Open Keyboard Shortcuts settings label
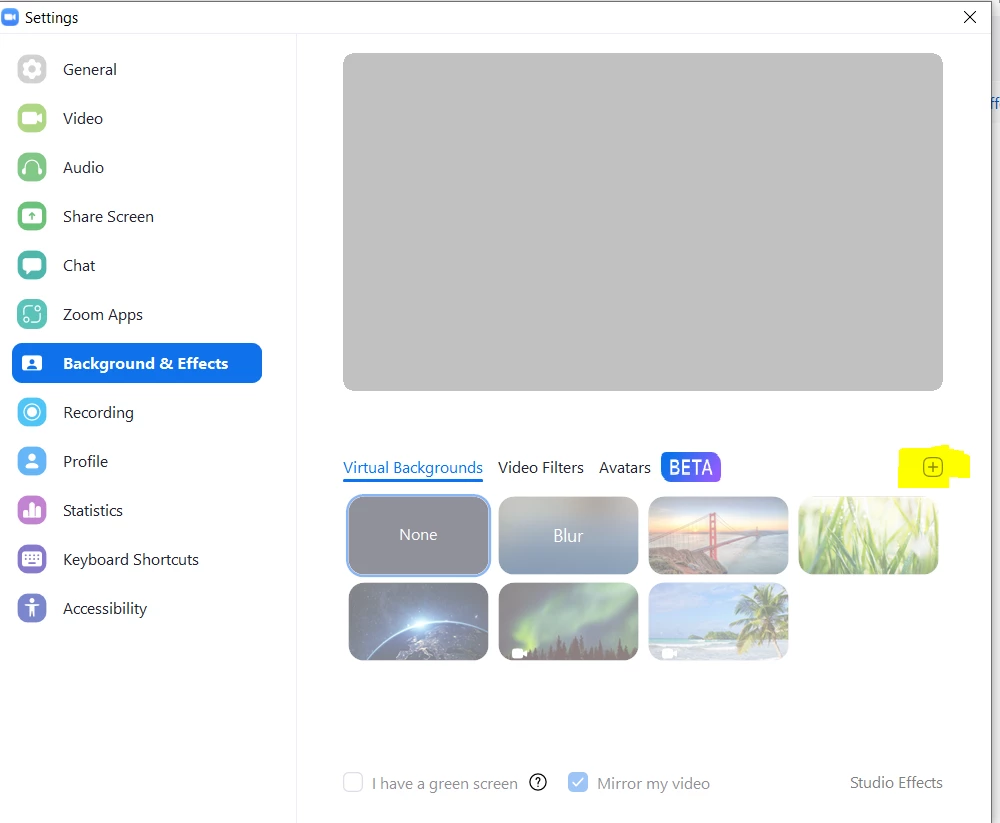This screenshot has width=1000, height=823. tap(131, 560)
